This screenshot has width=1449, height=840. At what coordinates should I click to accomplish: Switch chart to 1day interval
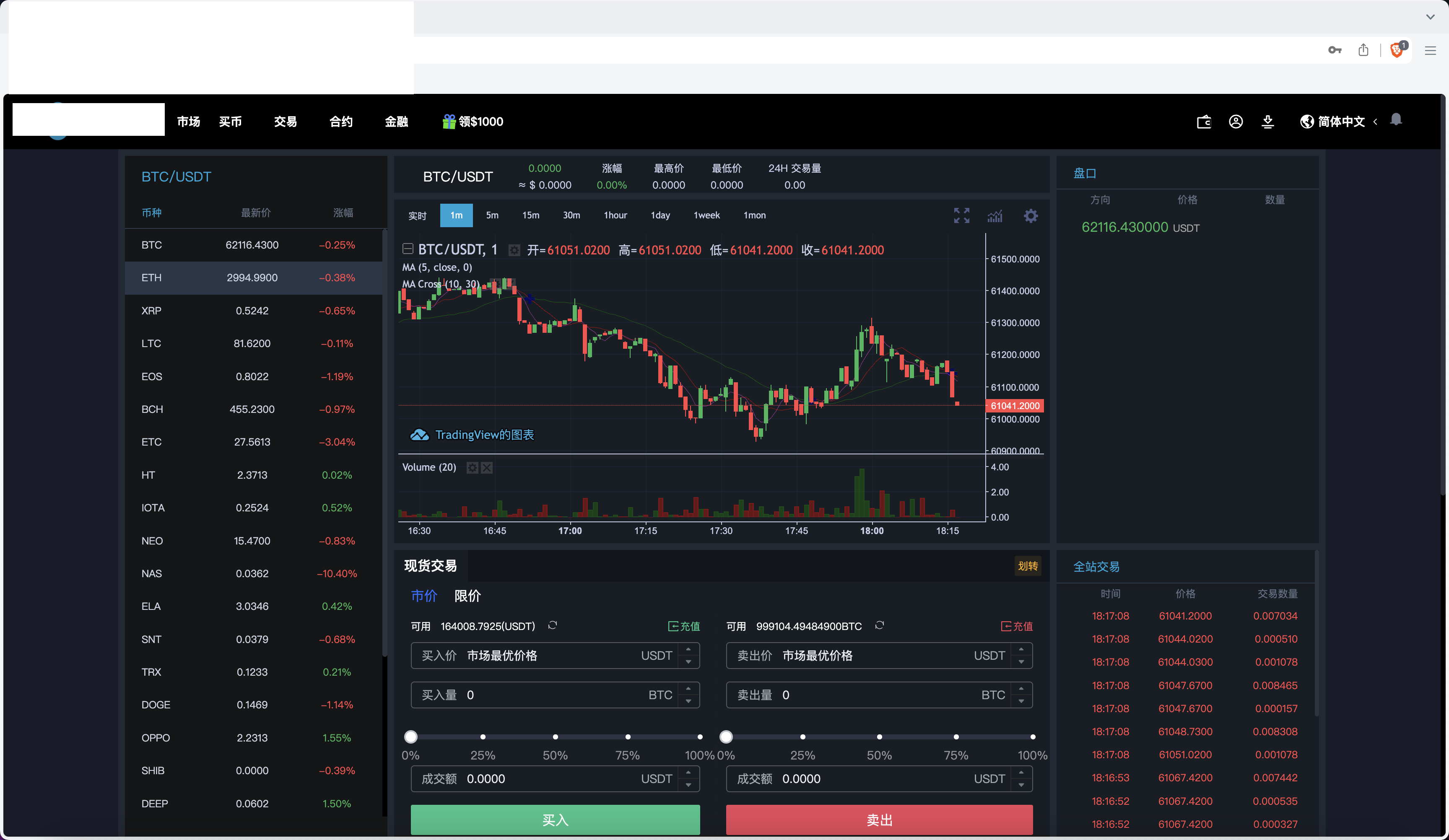click(660, 215)
